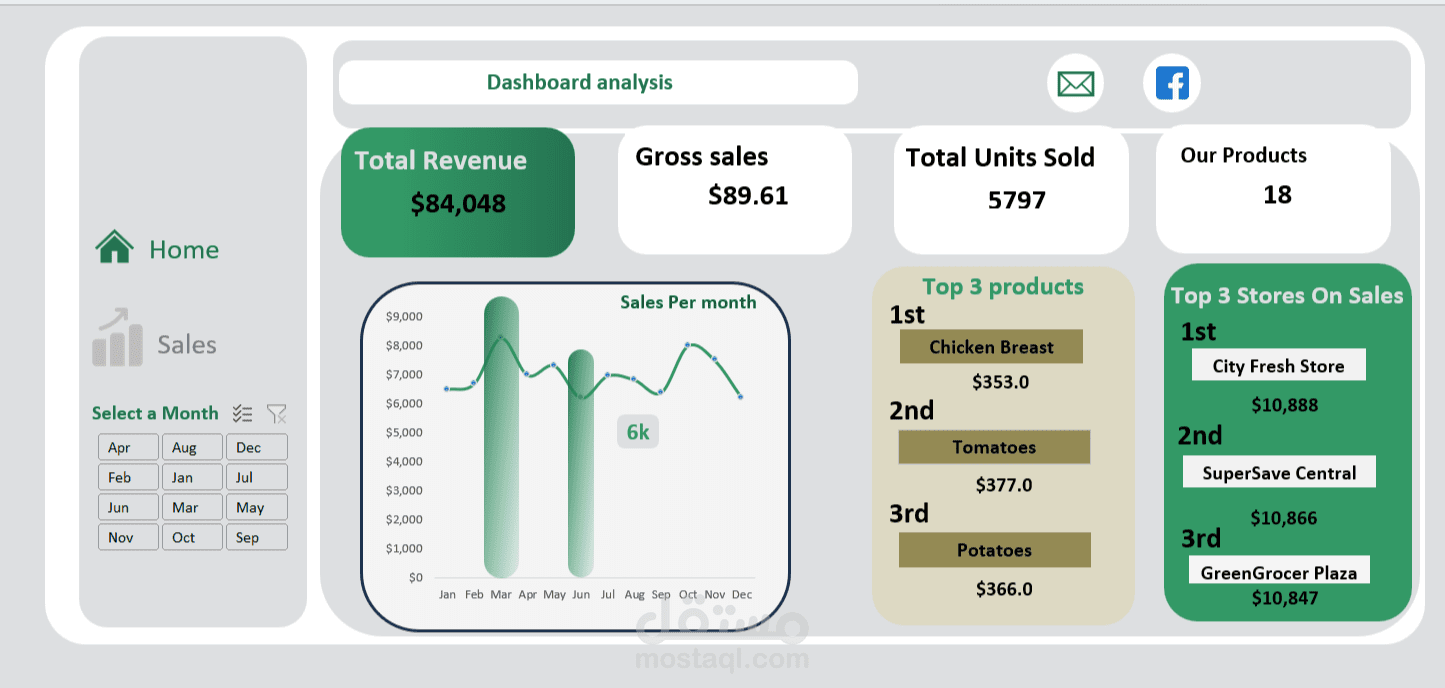Click the Select a Month heading

tap(155, 413)
